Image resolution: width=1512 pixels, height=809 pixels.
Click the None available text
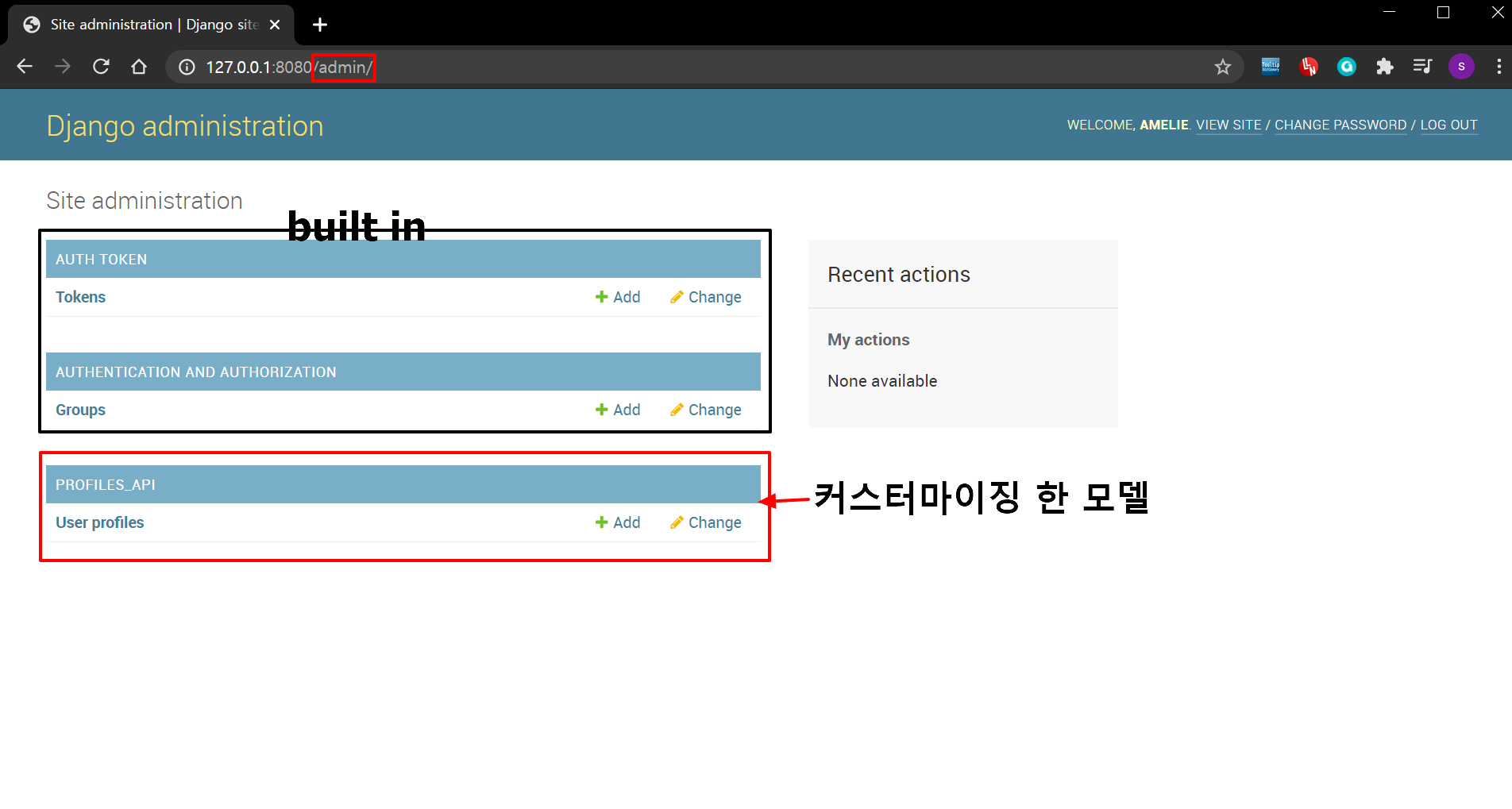pos(882,381)
